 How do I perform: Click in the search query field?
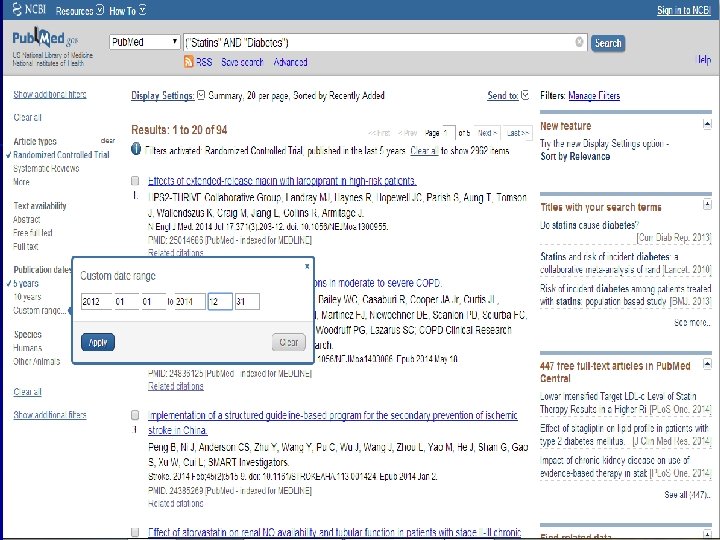[x=379, y=42]
